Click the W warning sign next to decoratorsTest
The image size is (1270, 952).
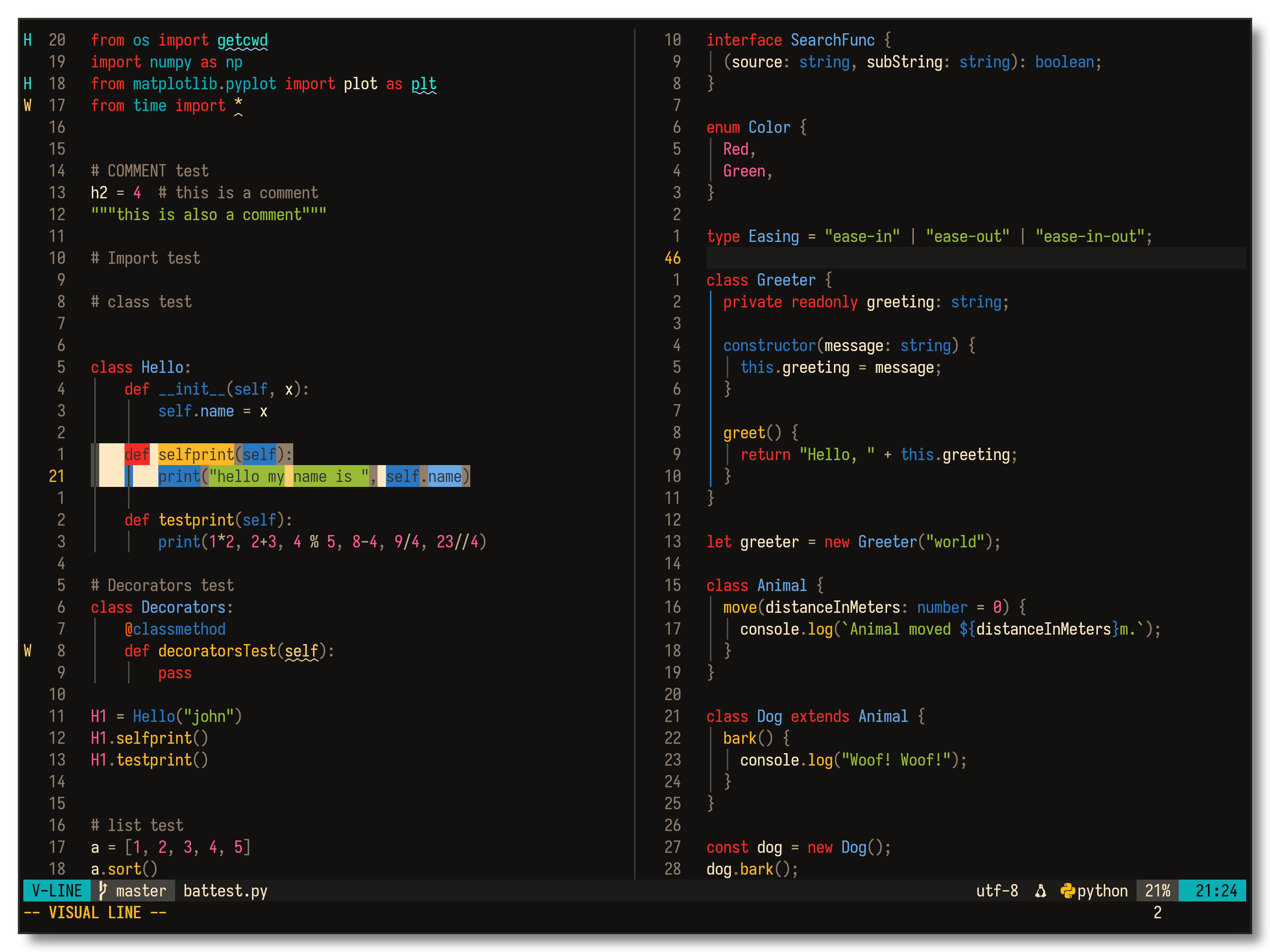click(x=28, y=651)
